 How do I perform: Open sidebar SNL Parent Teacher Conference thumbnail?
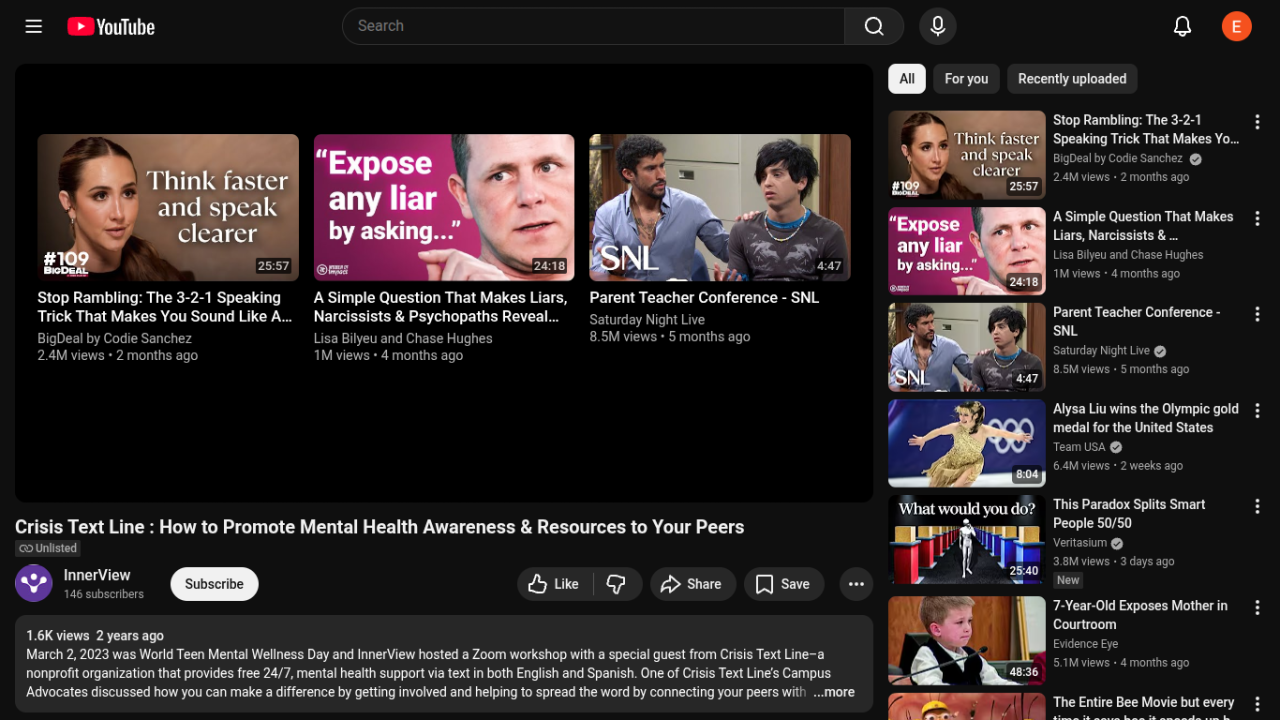coord(967,346)
